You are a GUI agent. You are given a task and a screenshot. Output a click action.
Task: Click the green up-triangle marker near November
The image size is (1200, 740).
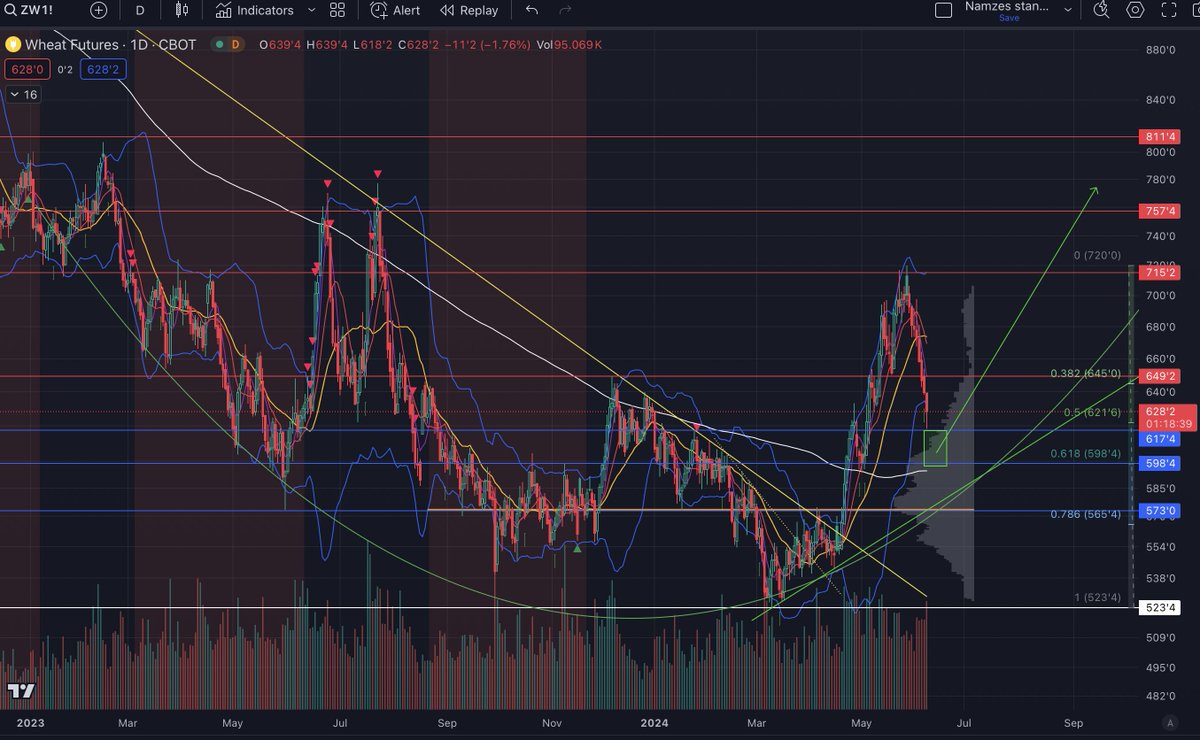(577, 547)
